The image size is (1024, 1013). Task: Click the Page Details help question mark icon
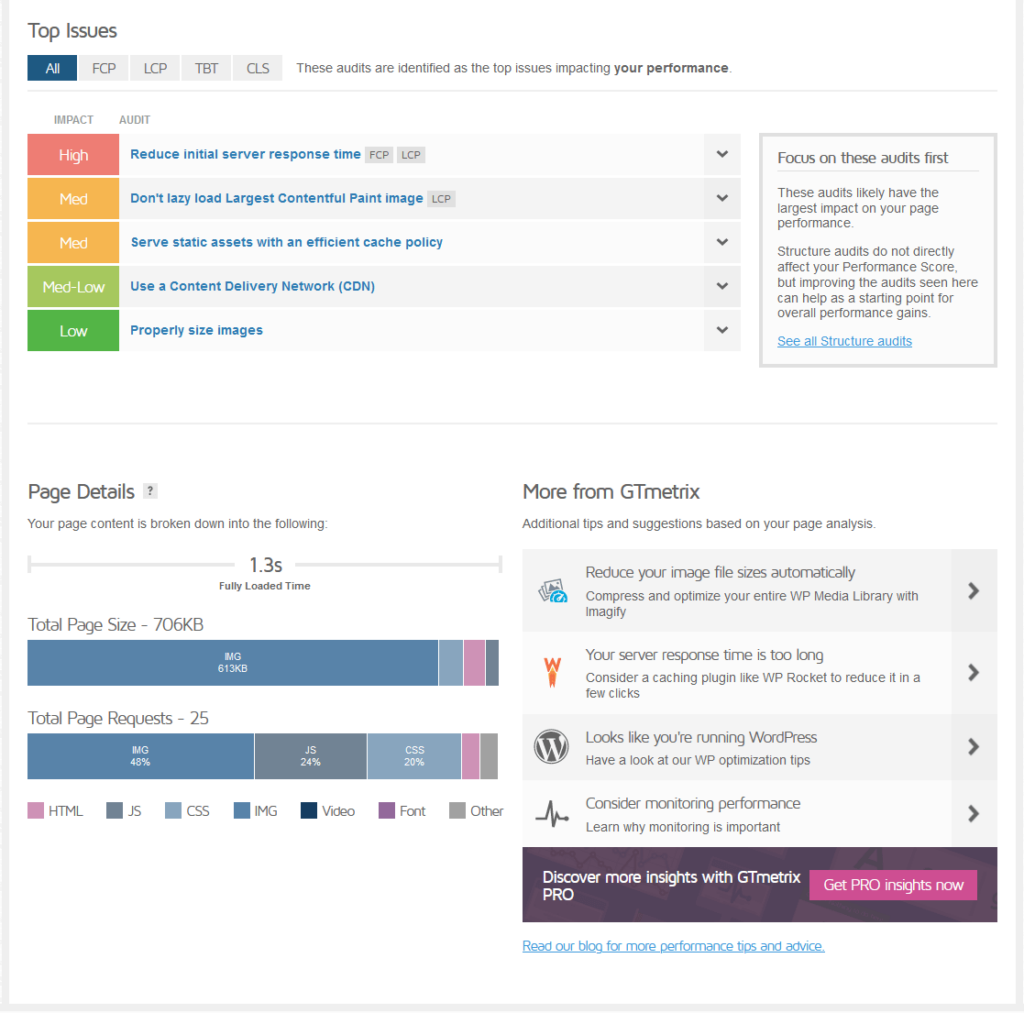point(150,491)
